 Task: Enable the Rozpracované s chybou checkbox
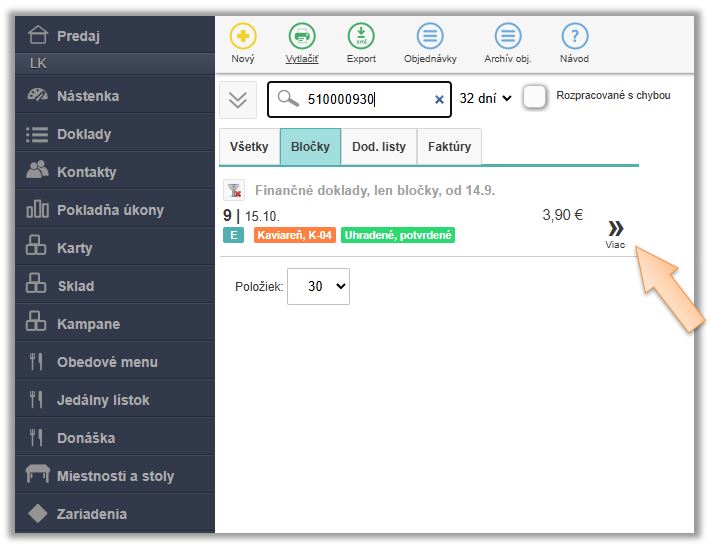point(536,97)
